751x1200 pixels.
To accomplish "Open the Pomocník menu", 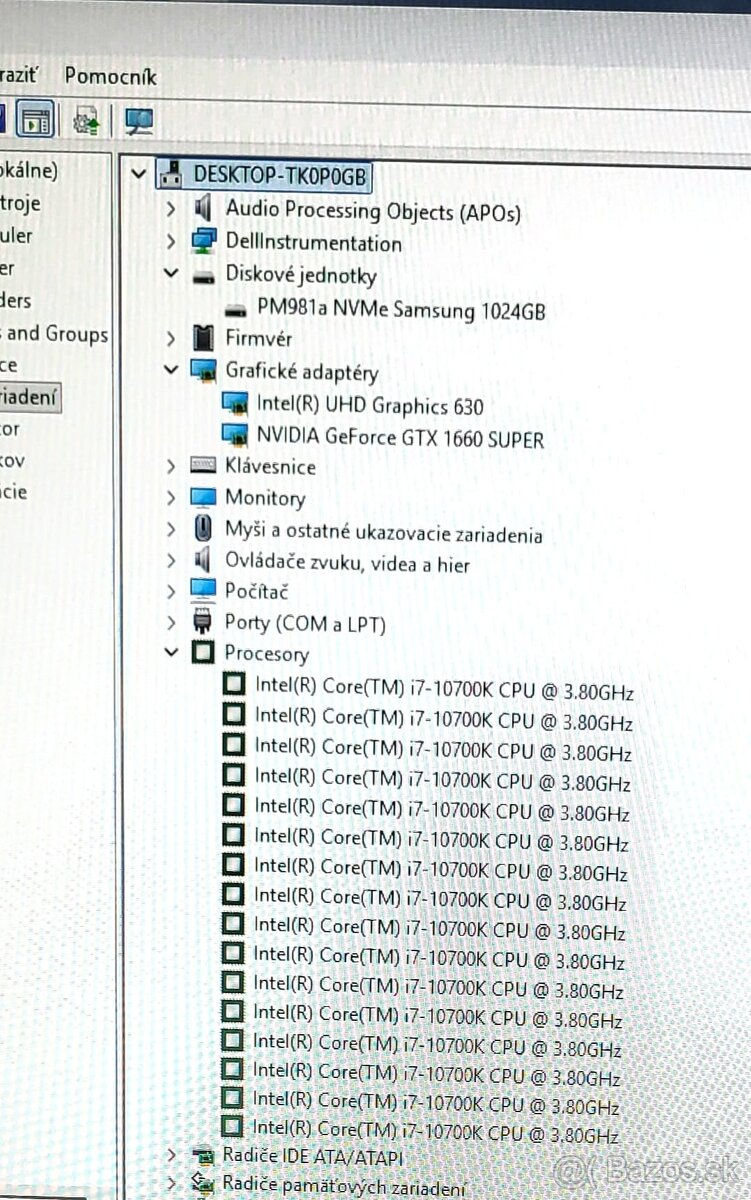I will (110, 76).
